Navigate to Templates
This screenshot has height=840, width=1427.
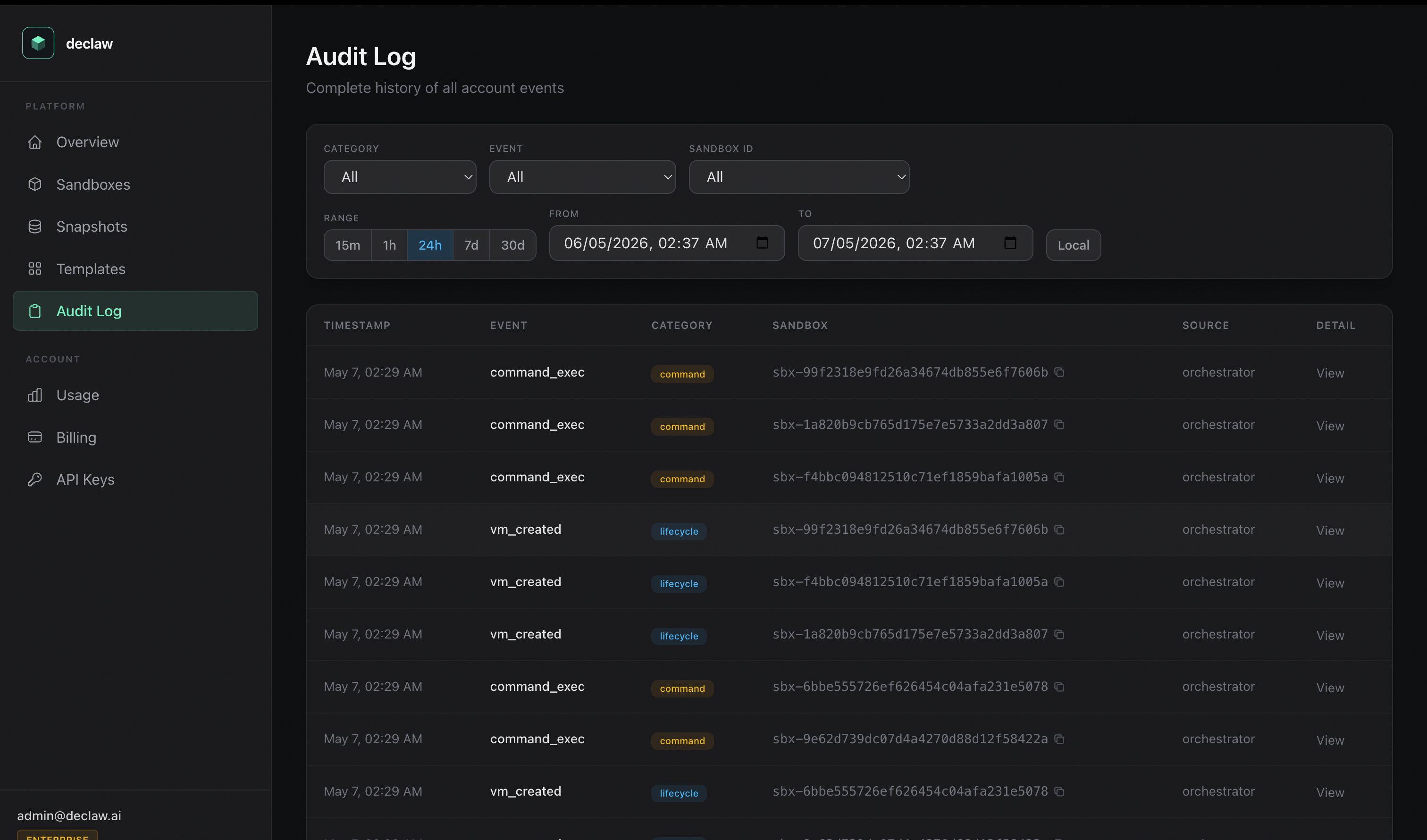135,269
